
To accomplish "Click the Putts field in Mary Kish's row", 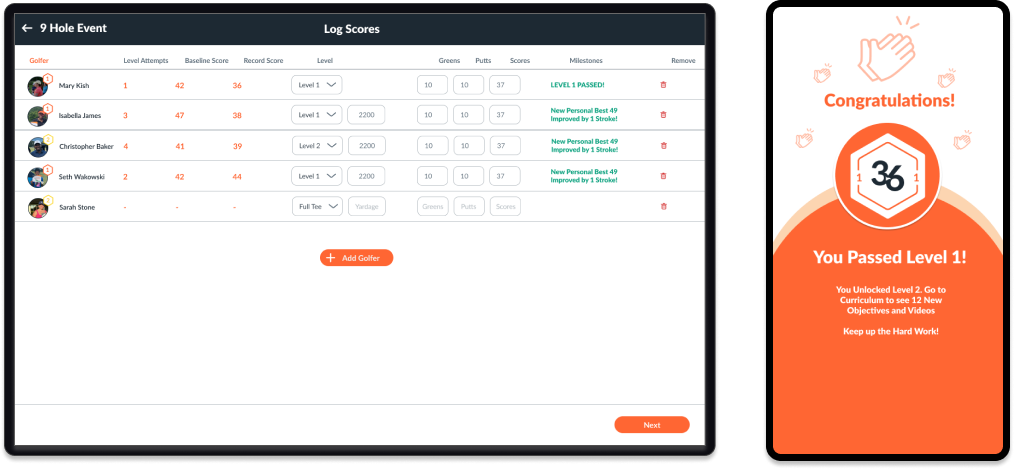I will (469, 85).
